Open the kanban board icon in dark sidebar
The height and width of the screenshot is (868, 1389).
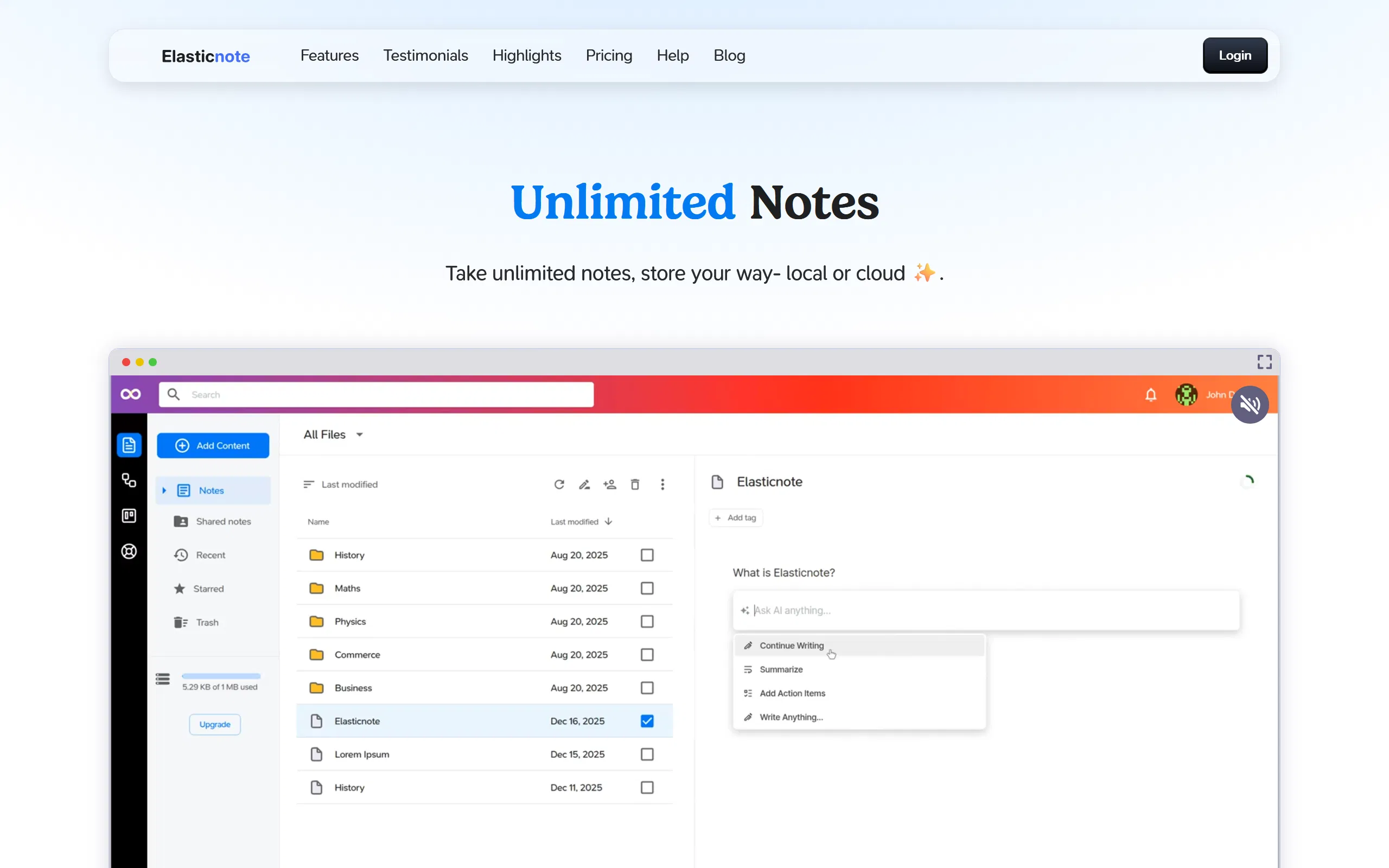point(129,515)
